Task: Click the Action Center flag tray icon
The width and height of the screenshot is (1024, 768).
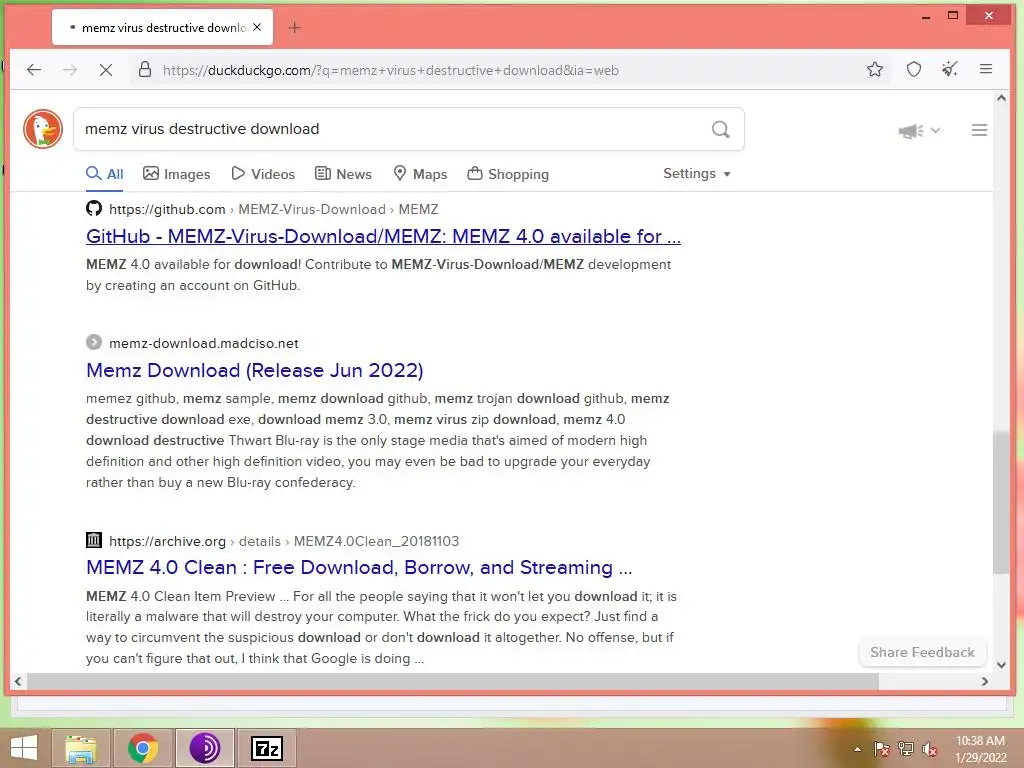Action: pos(882,749)
